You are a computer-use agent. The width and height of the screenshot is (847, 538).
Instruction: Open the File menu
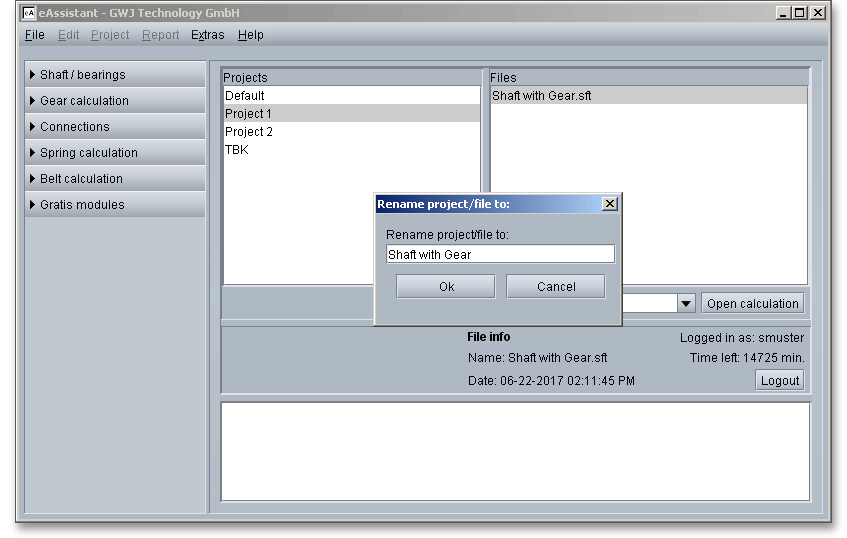click(34, 35)
